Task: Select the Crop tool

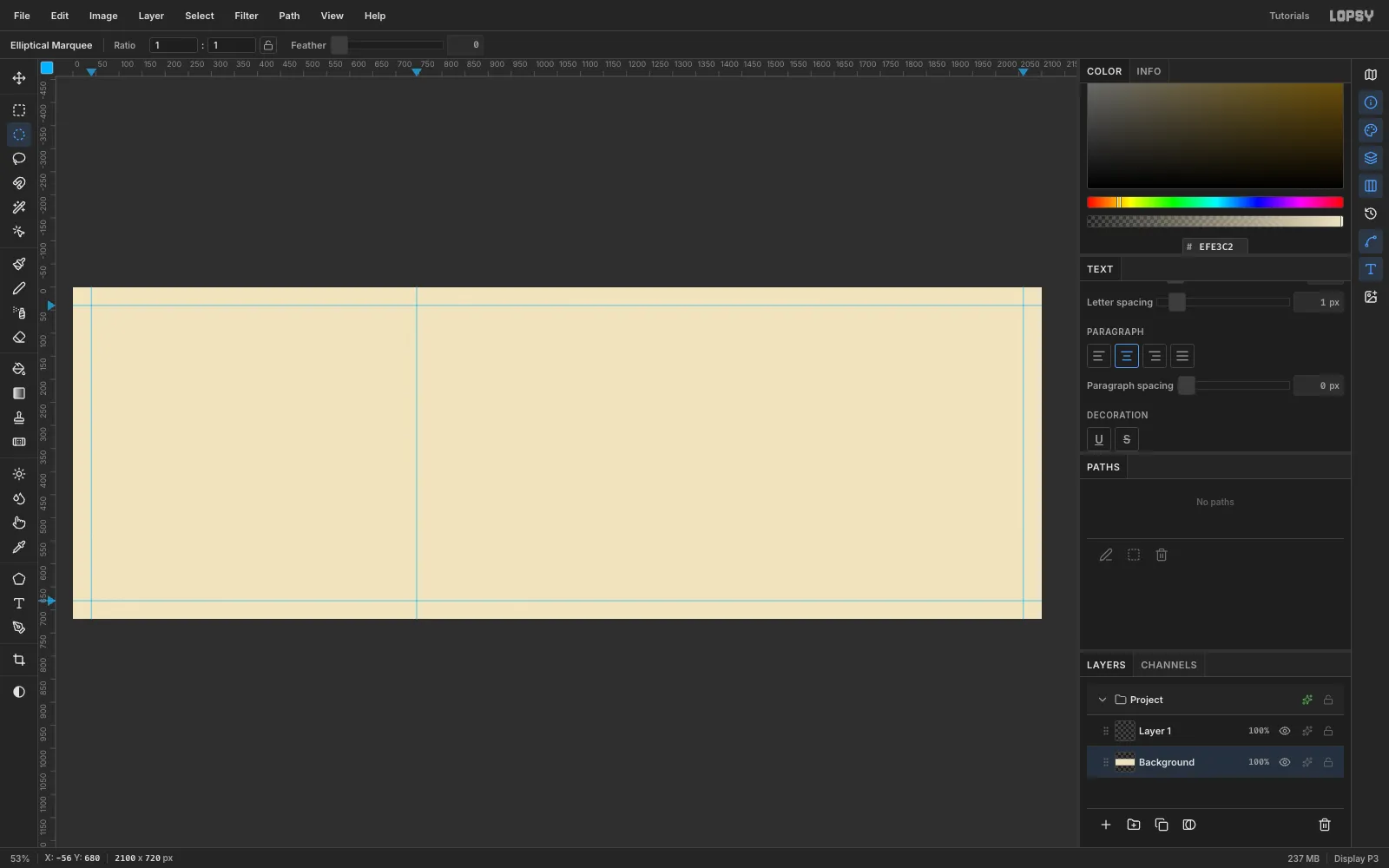Action: click(x=18, y=660)
